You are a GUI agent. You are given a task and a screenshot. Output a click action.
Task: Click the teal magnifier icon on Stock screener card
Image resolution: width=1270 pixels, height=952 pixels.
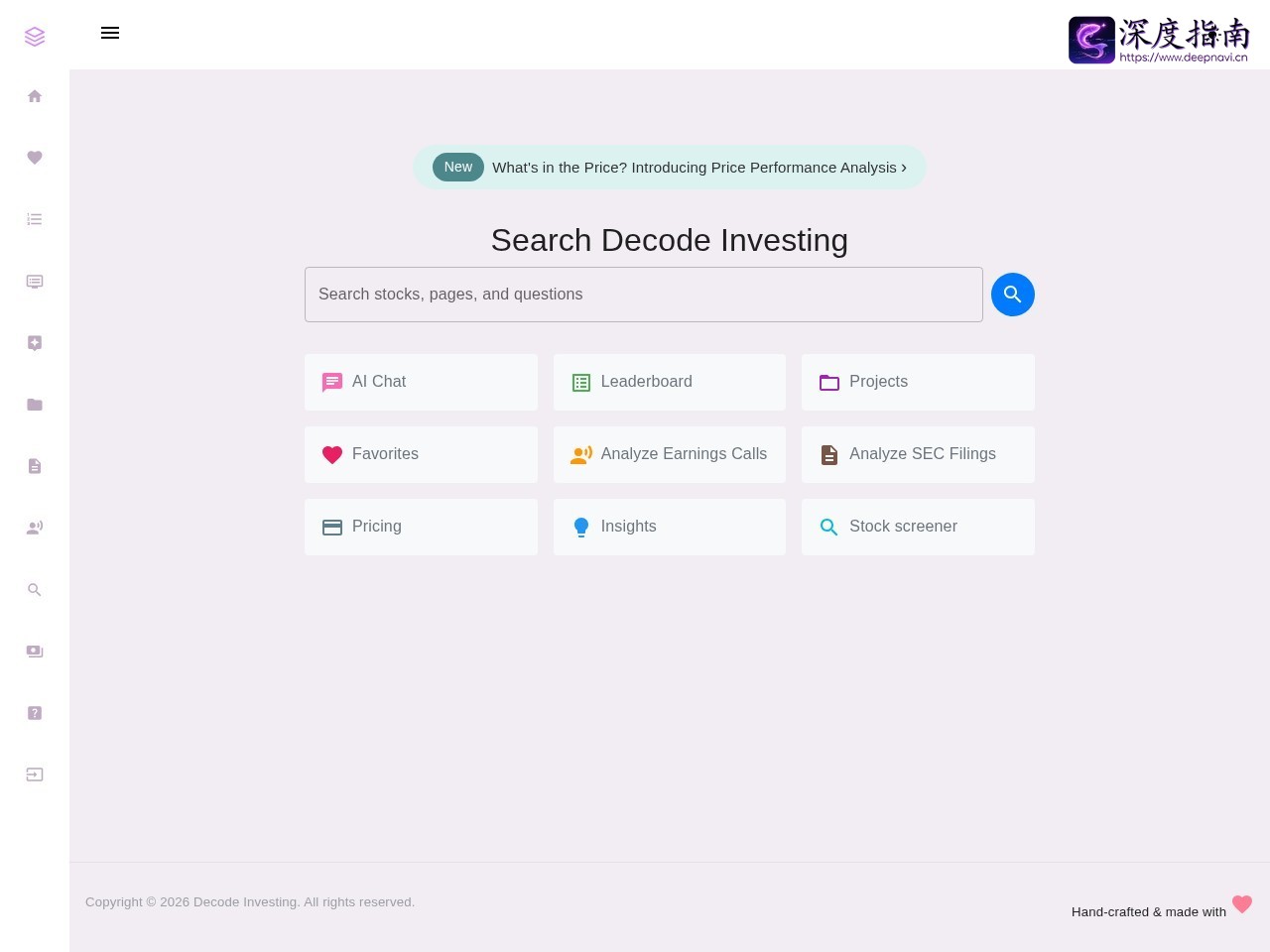tap(829, 528)
